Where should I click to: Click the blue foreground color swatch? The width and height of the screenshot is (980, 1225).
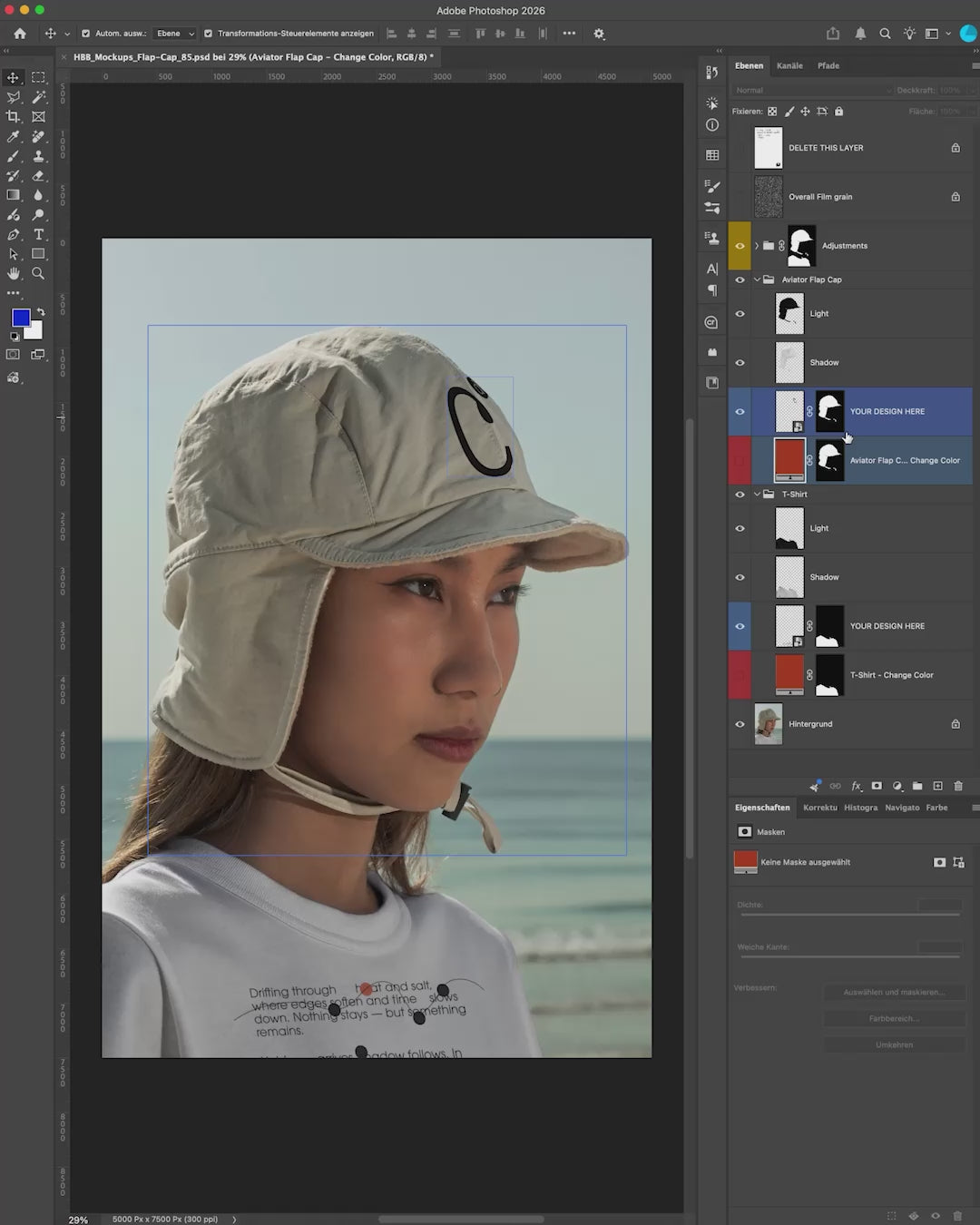(20, 318)
